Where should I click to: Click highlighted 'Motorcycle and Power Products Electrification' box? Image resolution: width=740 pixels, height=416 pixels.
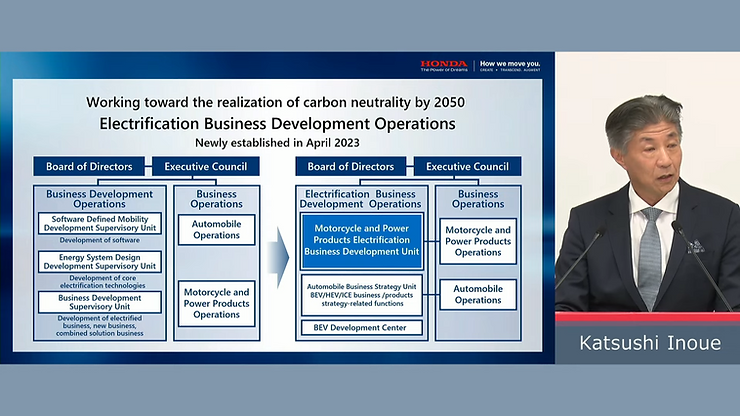click(362, 241)
